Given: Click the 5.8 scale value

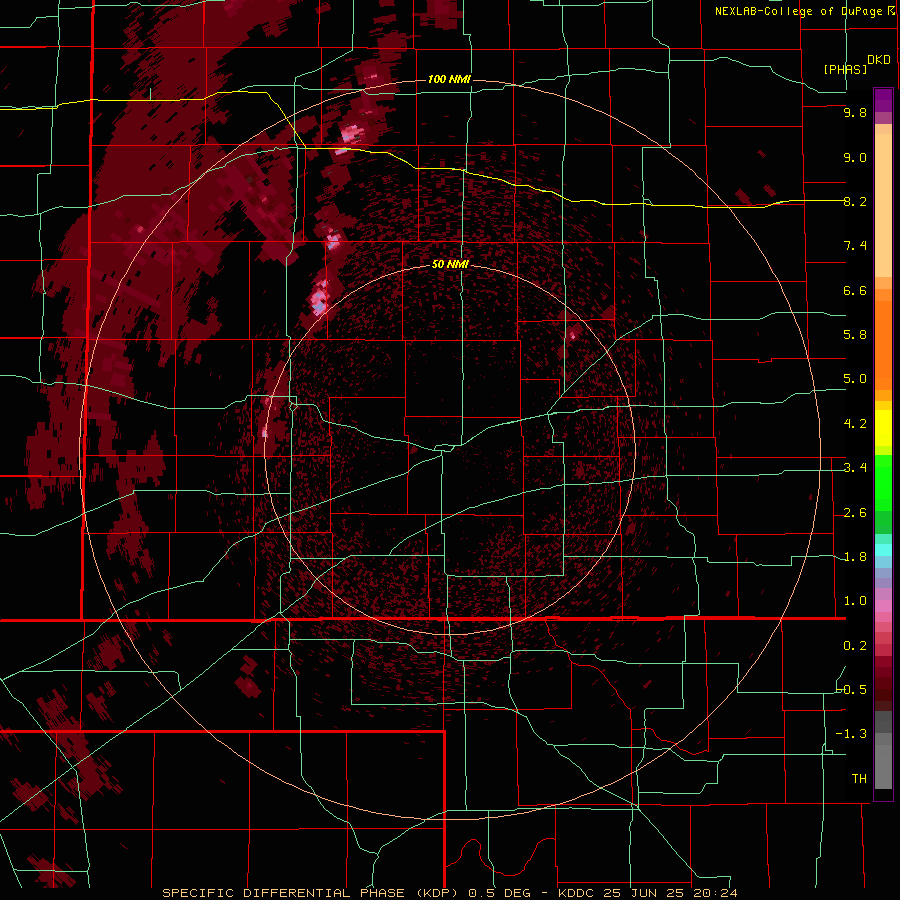Looking at the screenshot, I should 855,335.
